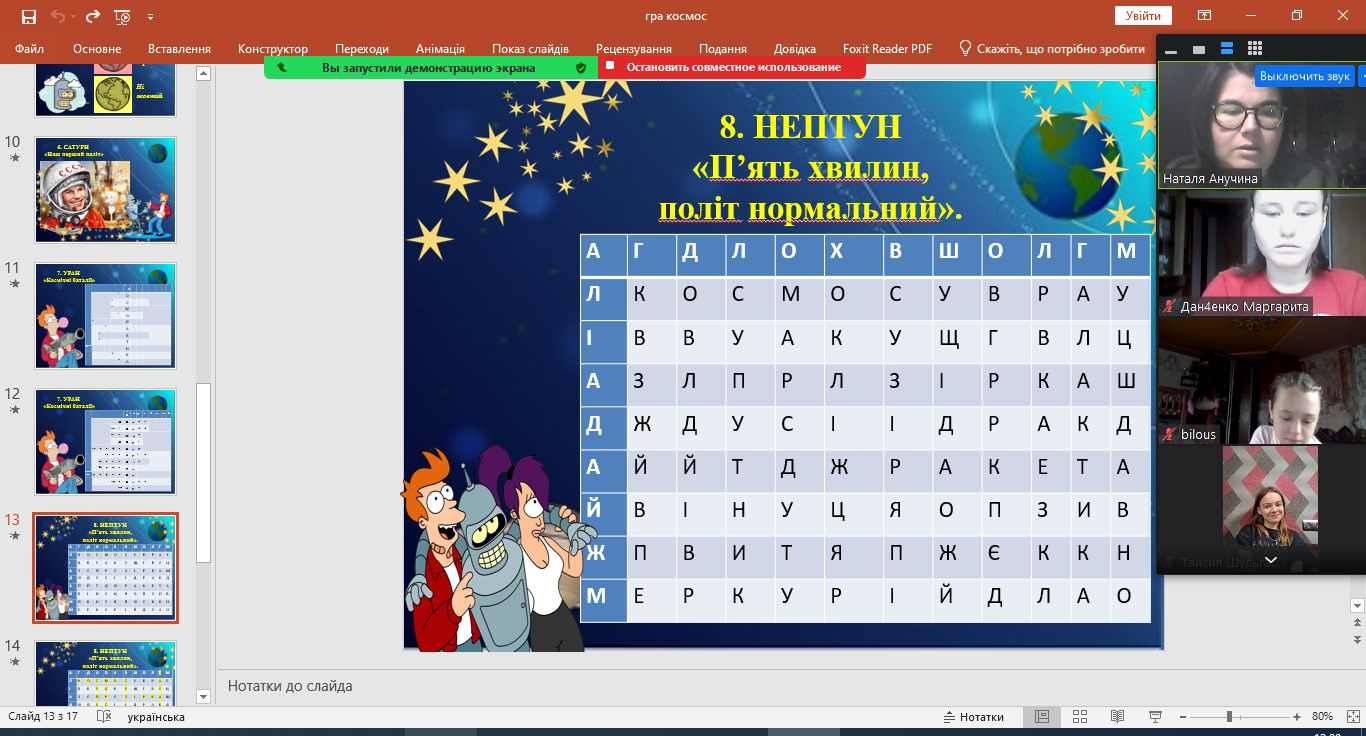Screen dimensions: 1366x736
Task: Click the zoom slider handle
Action: 1229,717
